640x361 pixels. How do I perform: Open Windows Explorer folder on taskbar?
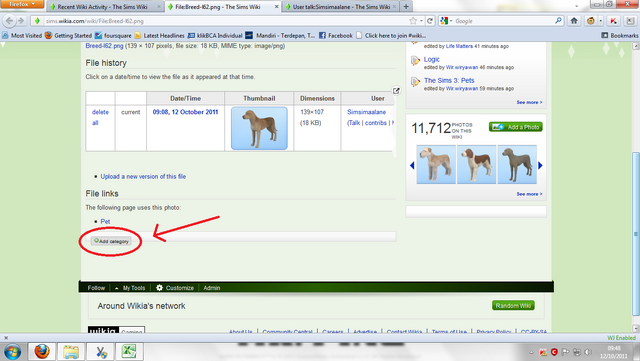71,352
